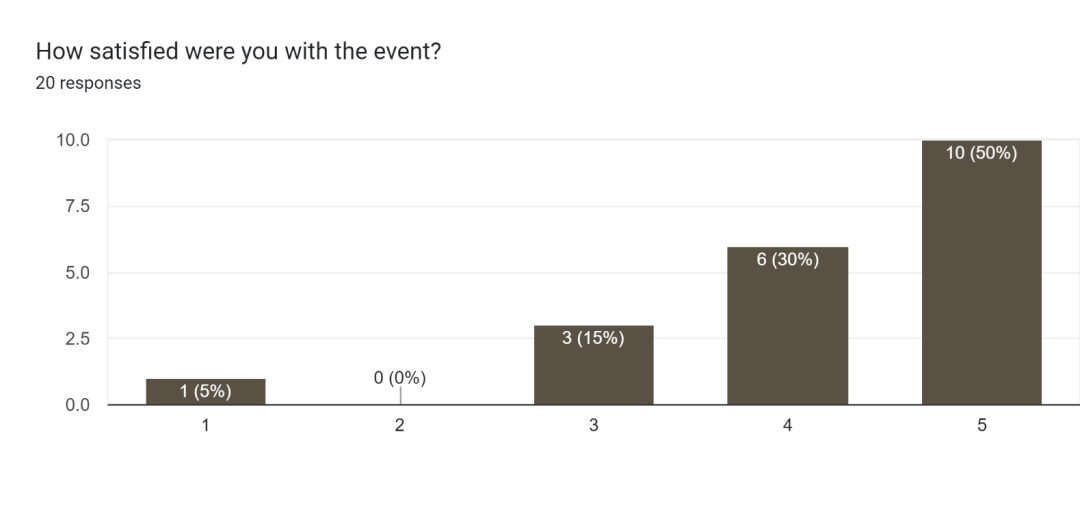The height and width of the screenshot is (515, 1080).
Task: Click the 10.0 y-axis label
Action: tap(72, 140)
